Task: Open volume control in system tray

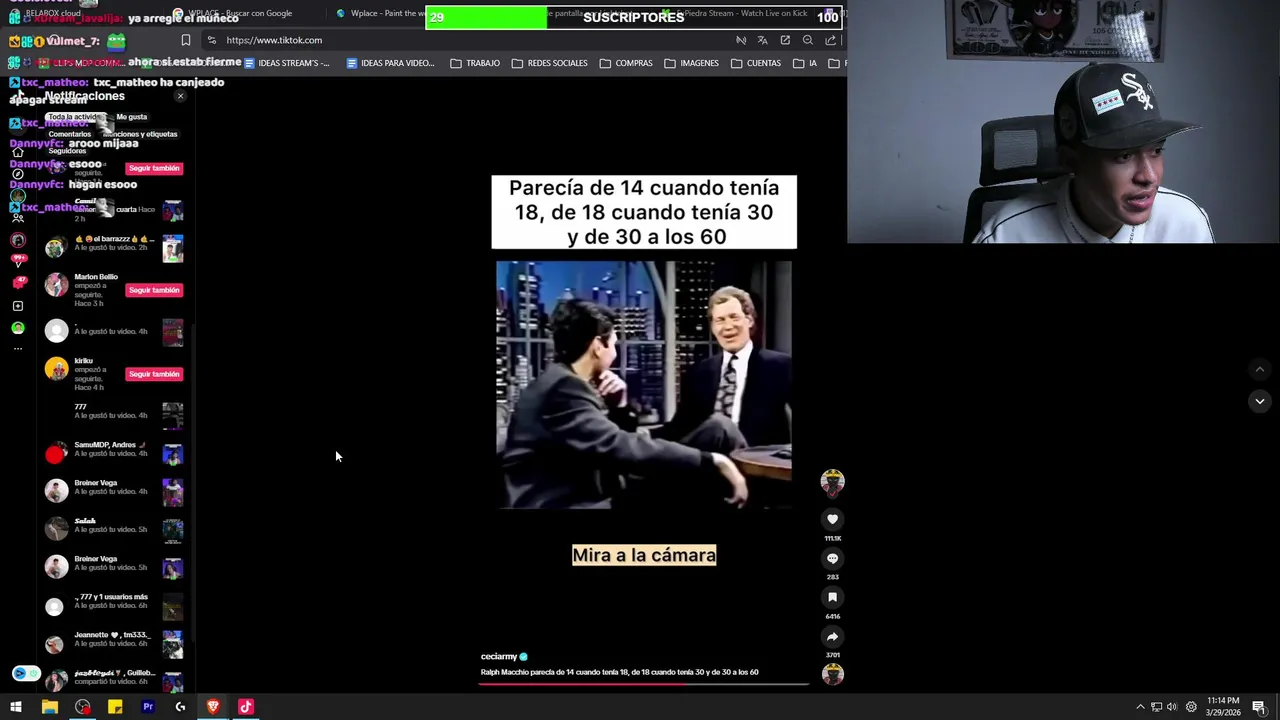Action: coord(1172,707)
